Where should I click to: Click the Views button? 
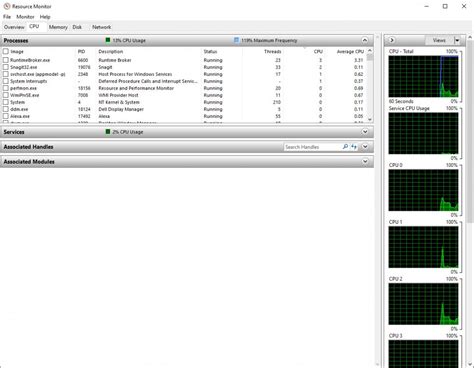pyautogui.click(x=439, y=40)
